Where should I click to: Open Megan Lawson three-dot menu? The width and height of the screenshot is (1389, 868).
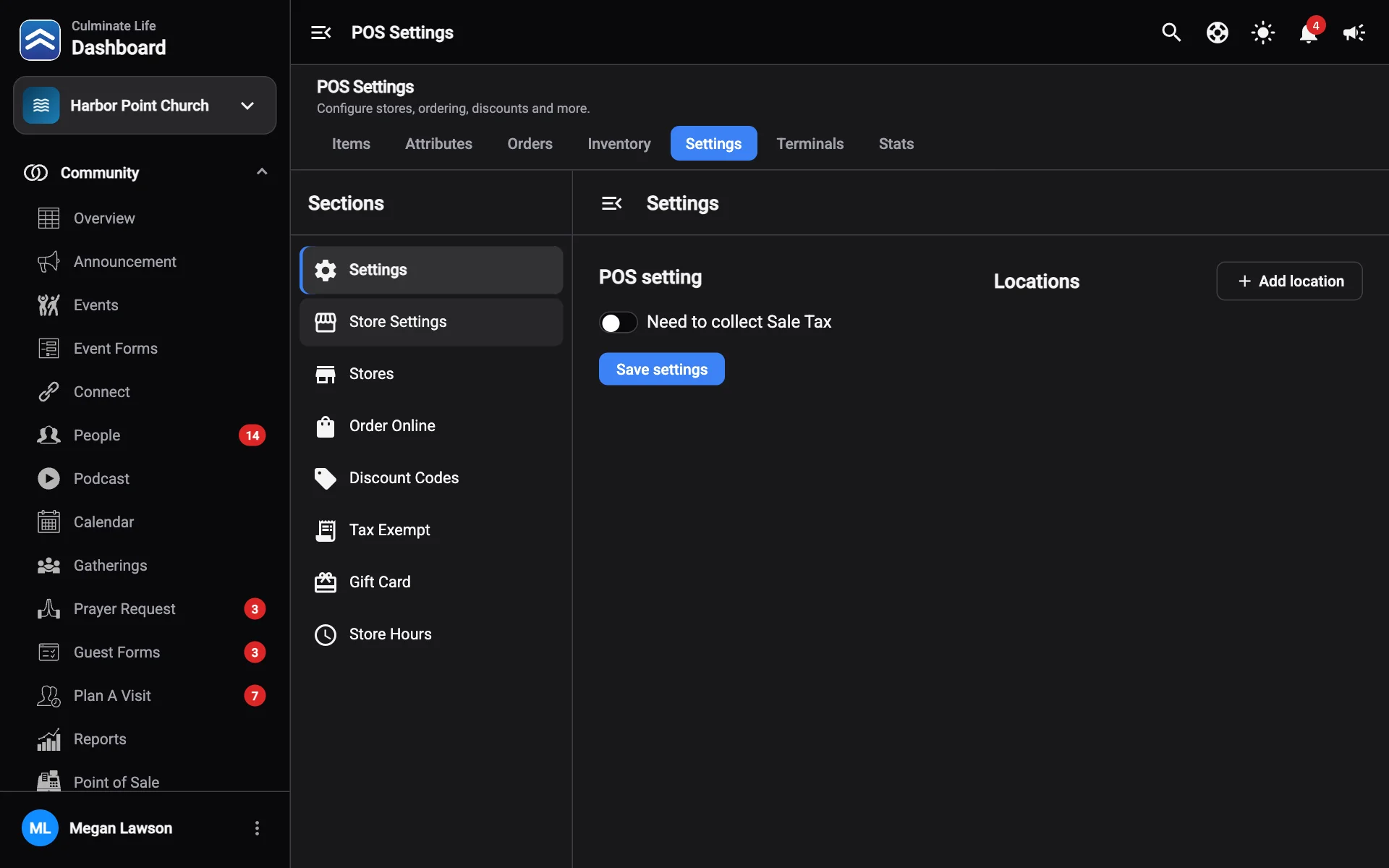pyautogui.click(x=257, y=828)
